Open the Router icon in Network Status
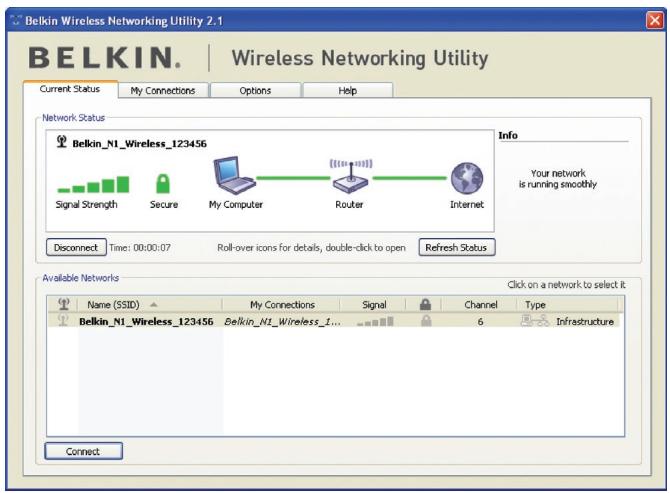Viewport: 670px width, 493px height. click(350, 176)
